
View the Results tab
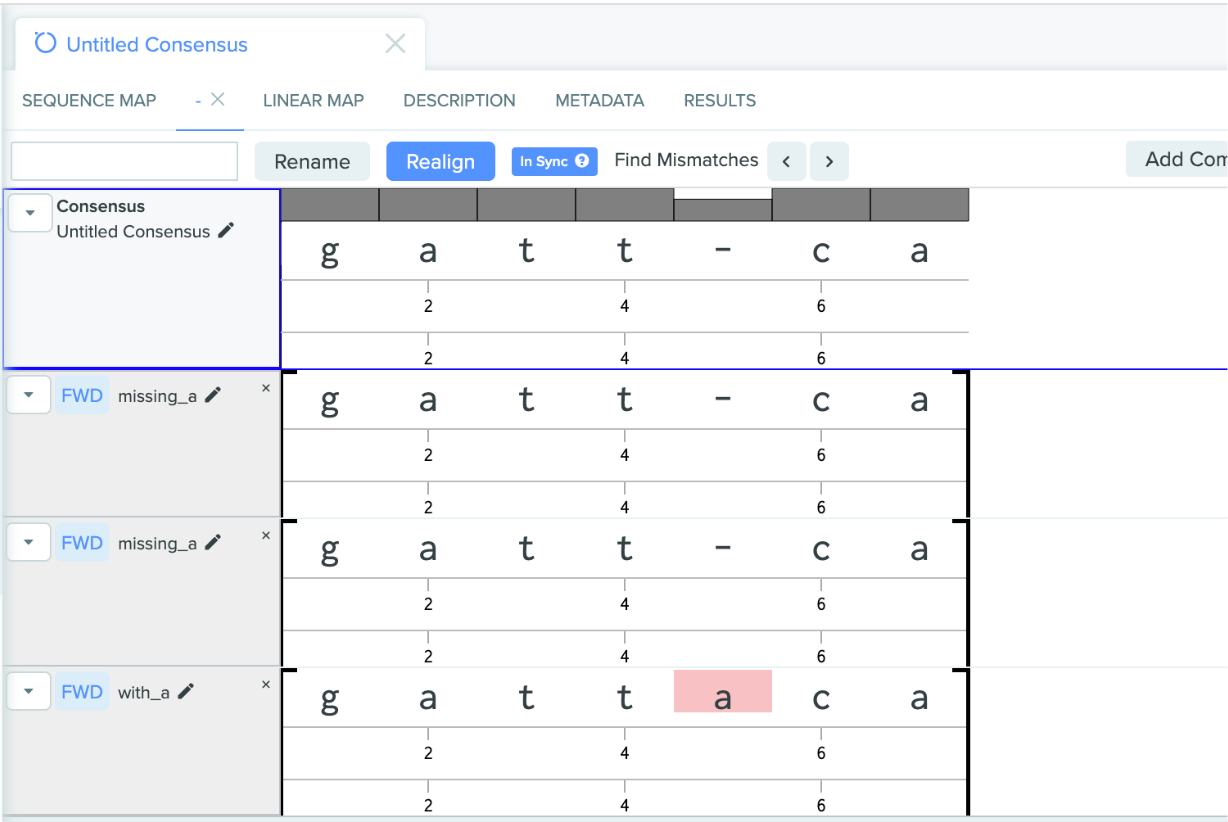[x=719, y=100]
